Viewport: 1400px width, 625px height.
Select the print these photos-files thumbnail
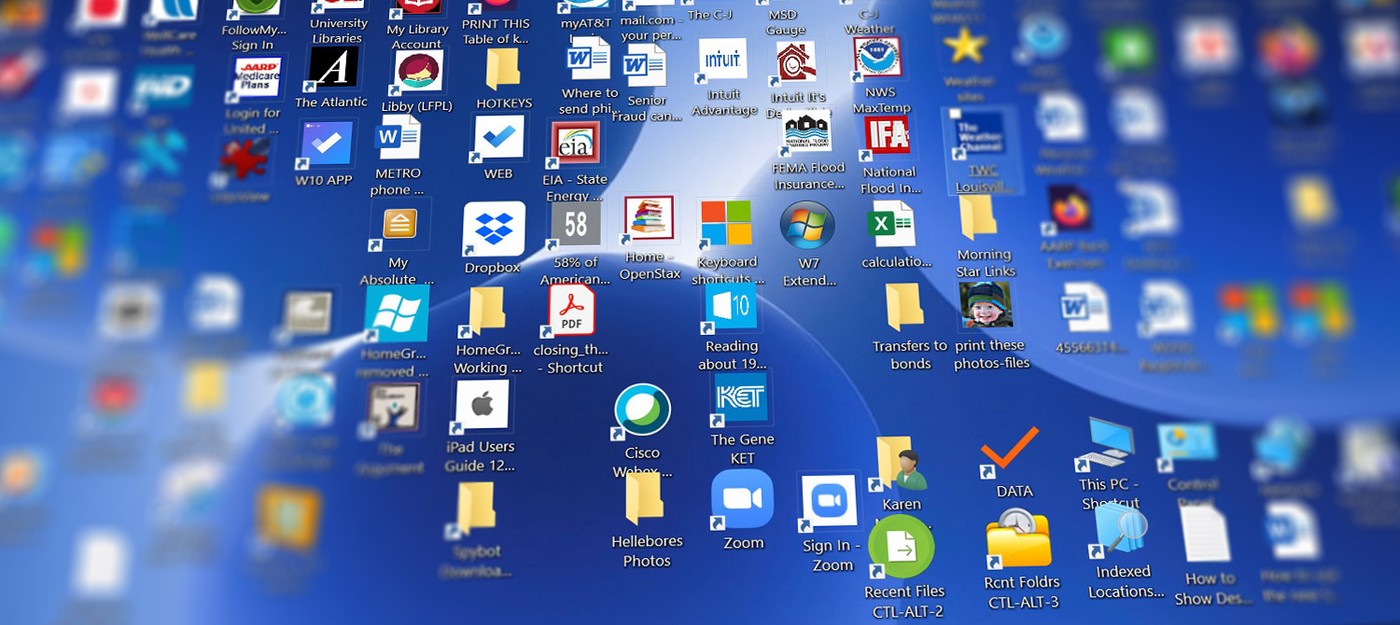(x=986, y=305)
